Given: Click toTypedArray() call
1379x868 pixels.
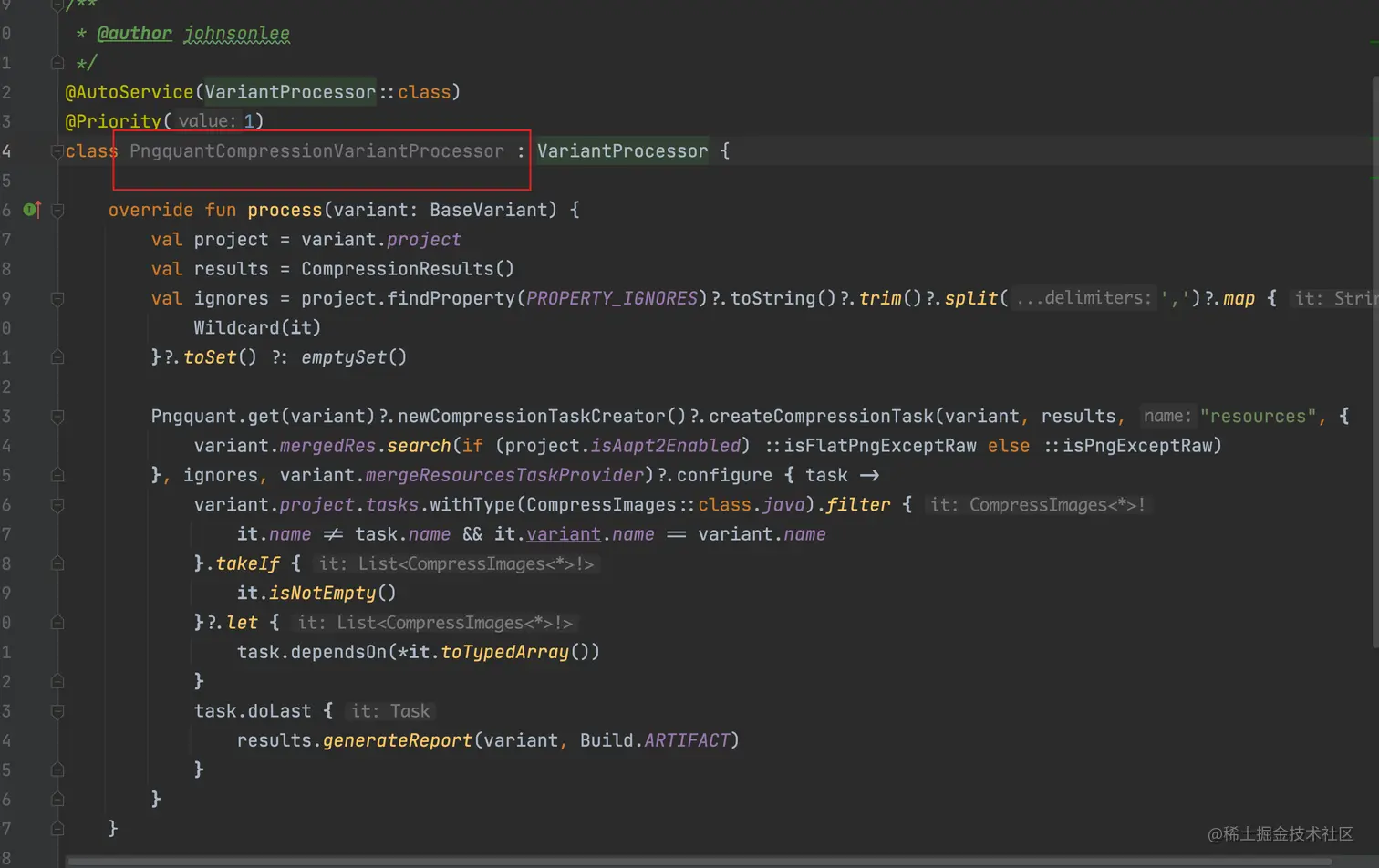Looking at the screenshot, I should pyautogui.click(x=520, y=652).
